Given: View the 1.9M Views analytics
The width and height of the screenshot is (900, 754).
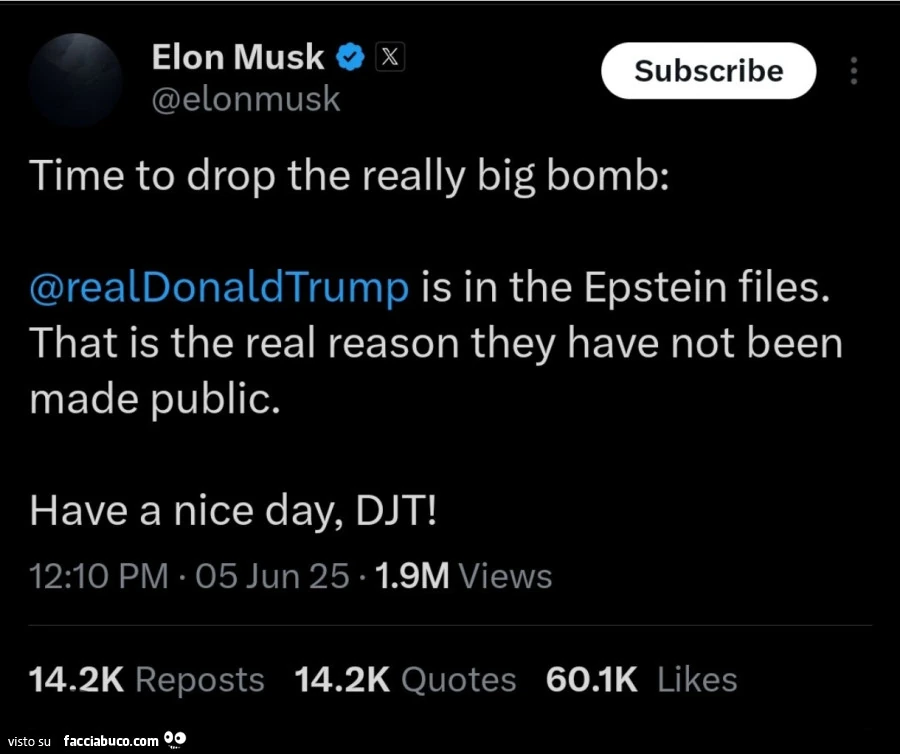Looking at the screenshot, I should pyautogui.click(x=463, y=576).
